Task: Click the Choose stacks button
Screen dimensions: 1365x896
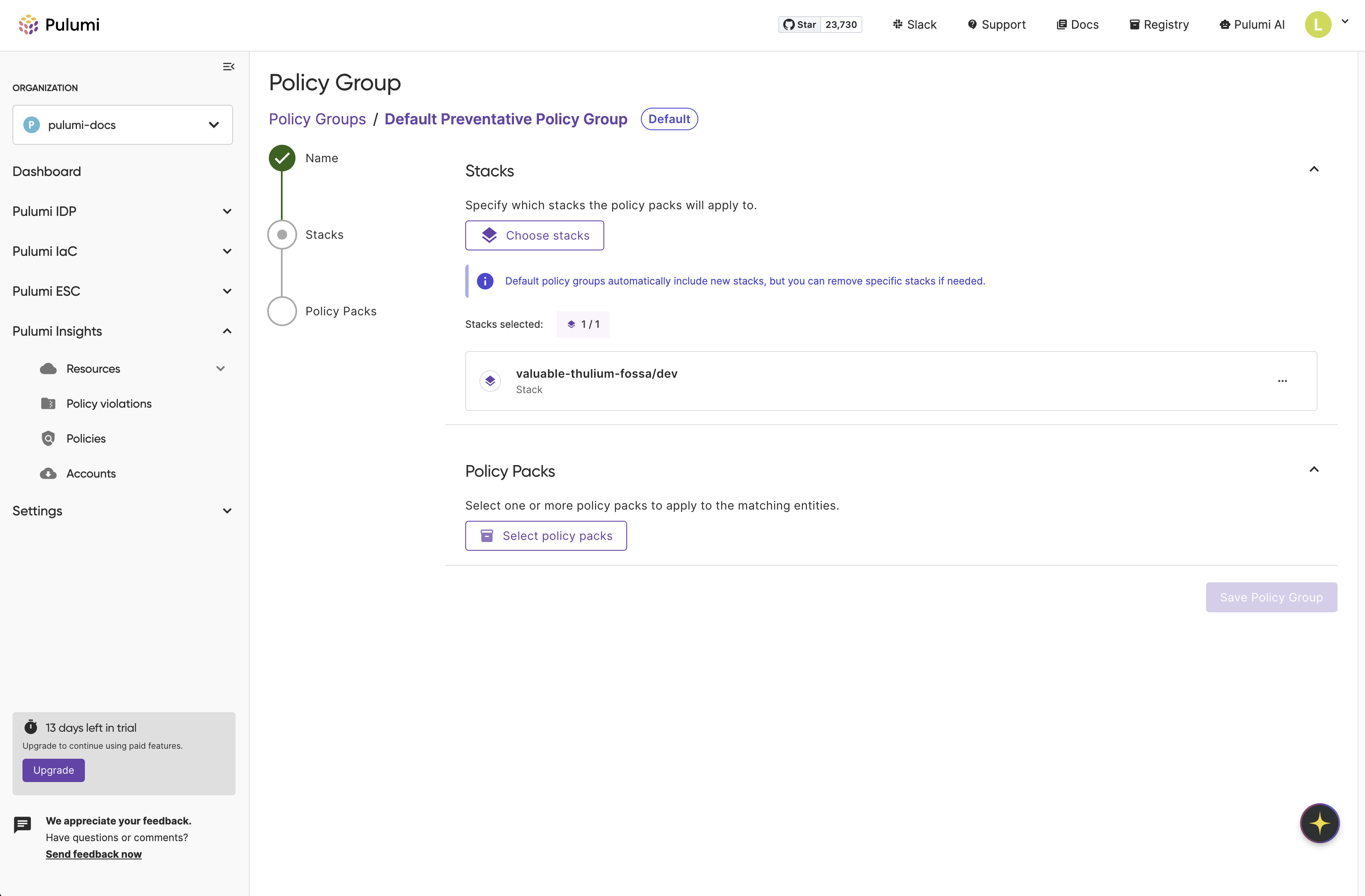Action: [x=534, y=235]
